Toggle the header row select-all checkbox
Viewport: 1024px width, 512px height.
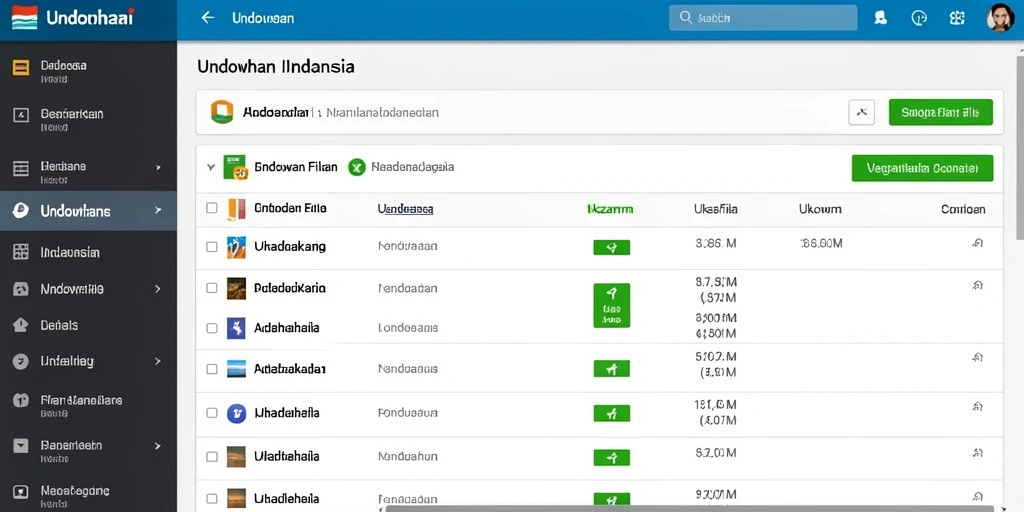pos(212,208)
